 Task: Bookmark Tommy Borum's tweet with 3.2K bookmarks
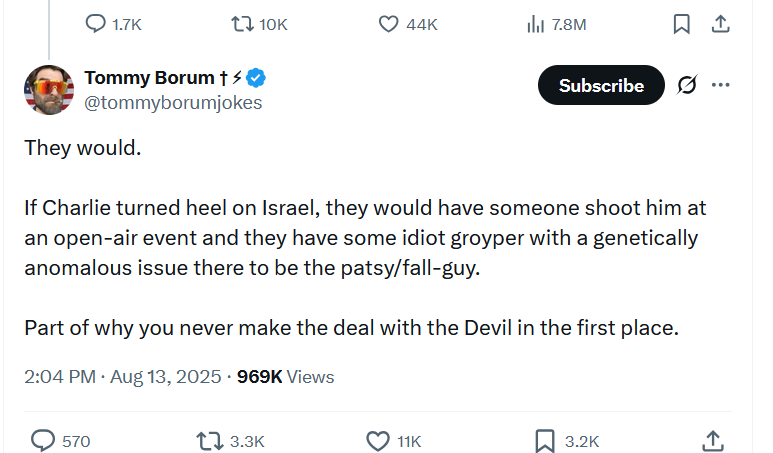click(545, 441)
